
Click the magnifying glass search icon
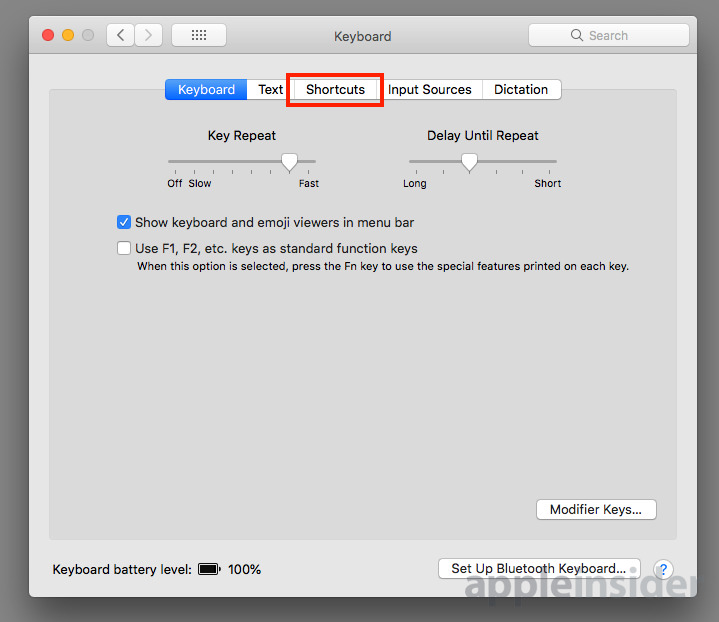(x=576, y=35)
